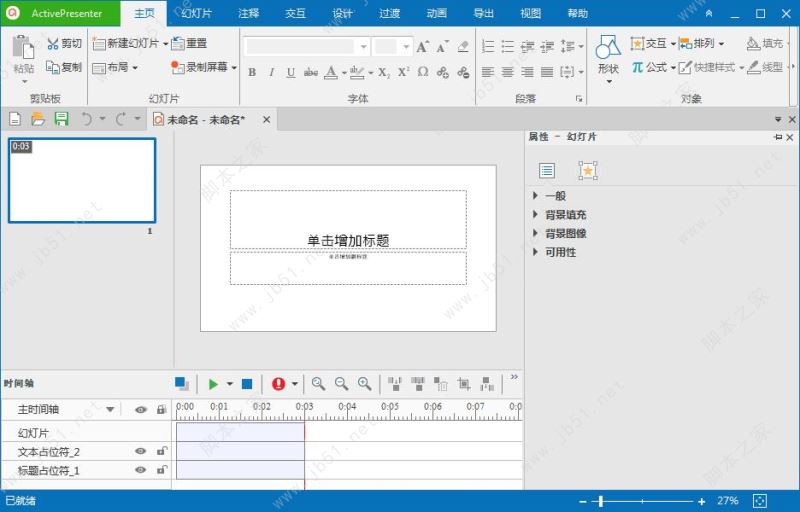Click the 填充 fill button
This screenshot has height=512, width=800.
point(764,43)
